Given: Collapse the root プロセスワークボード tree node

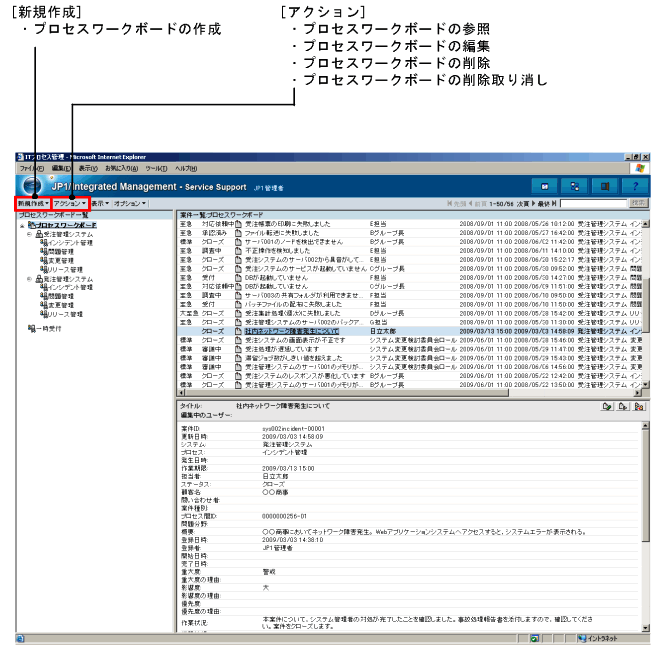Looking at the screenshot, I should [22, 225].
